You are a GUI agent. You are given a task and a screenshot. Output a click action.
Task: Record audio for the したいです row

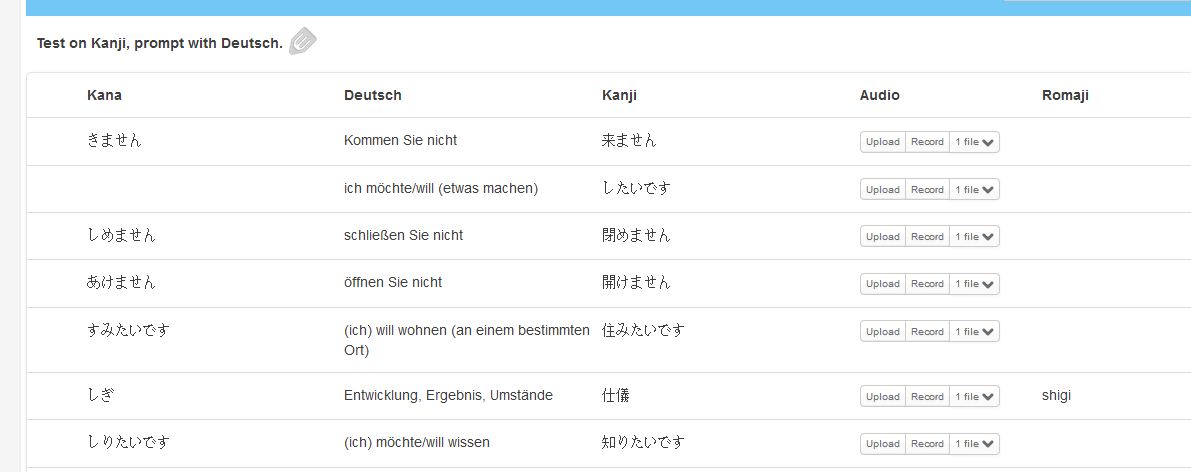(x=927, y=189)
